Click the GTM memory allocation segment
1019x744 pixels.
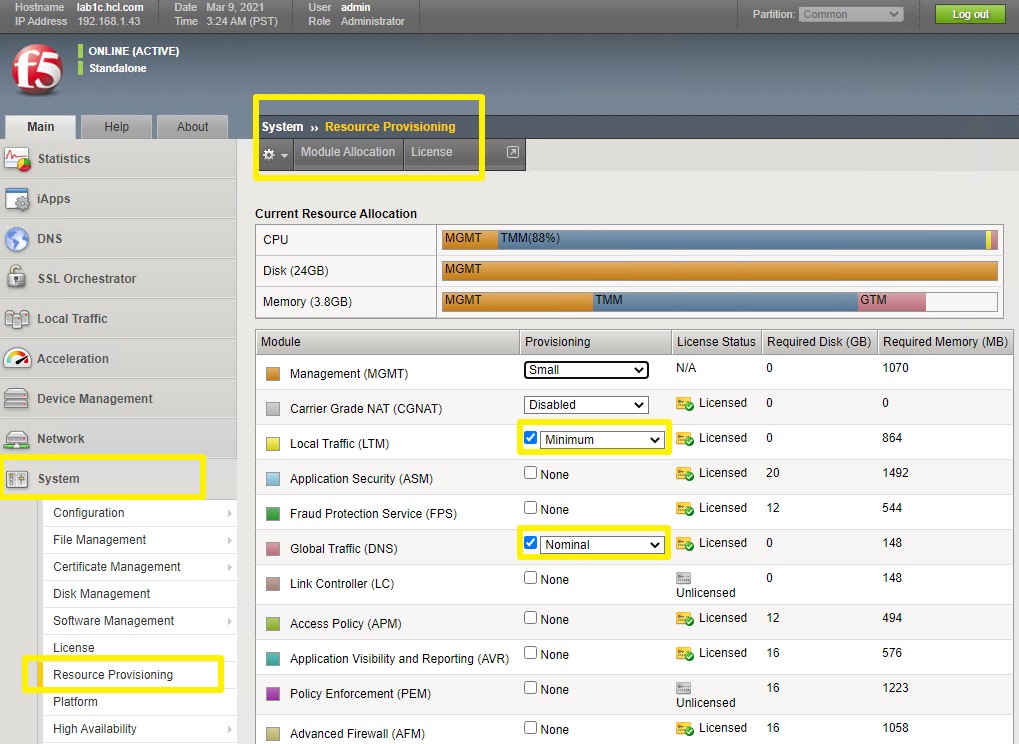click(x=891, y=301)
